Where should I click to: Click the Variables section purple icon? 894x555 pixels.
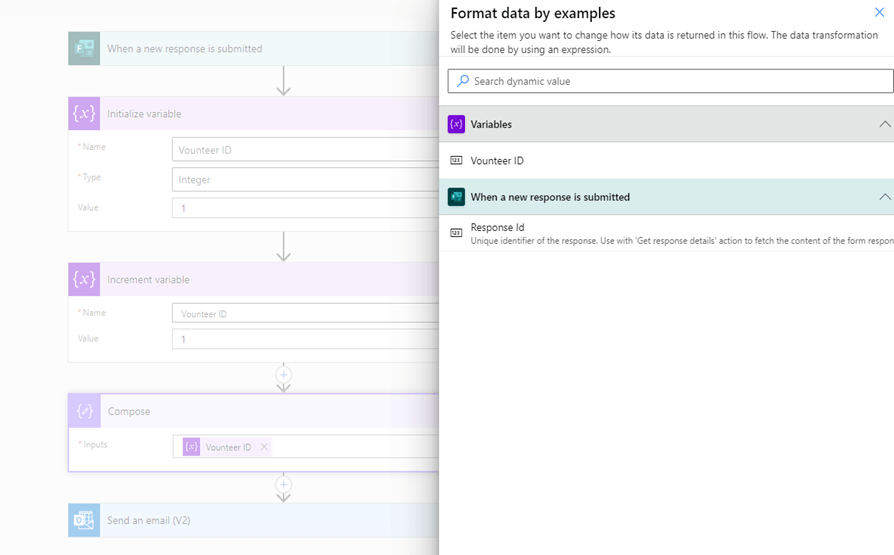point(456,125)
